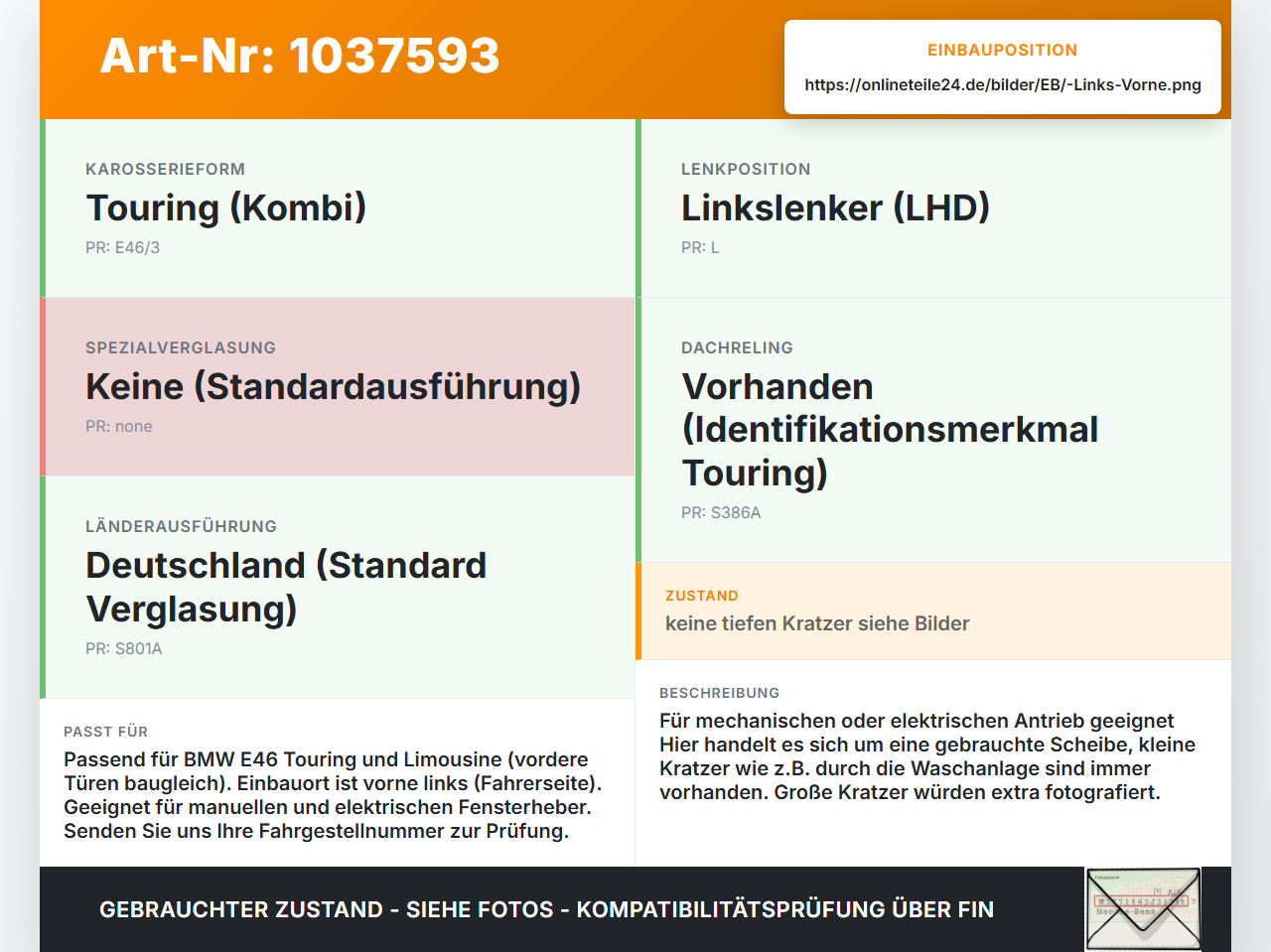Click the Passt Für section label
The image size is (1271, 952).
(x=105, y=732)
